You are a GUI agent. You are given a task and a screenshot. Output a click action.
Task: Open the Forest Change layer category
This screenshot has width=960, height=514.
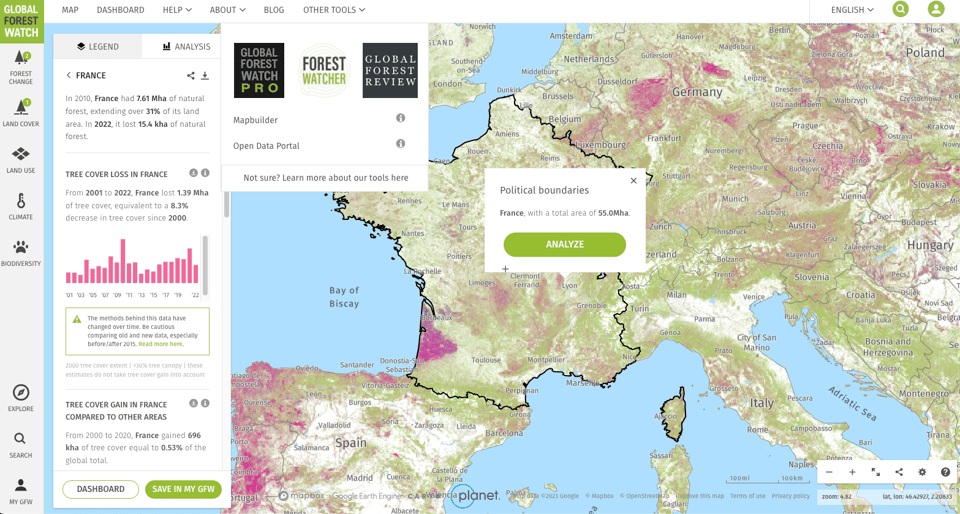pos(21,68)
